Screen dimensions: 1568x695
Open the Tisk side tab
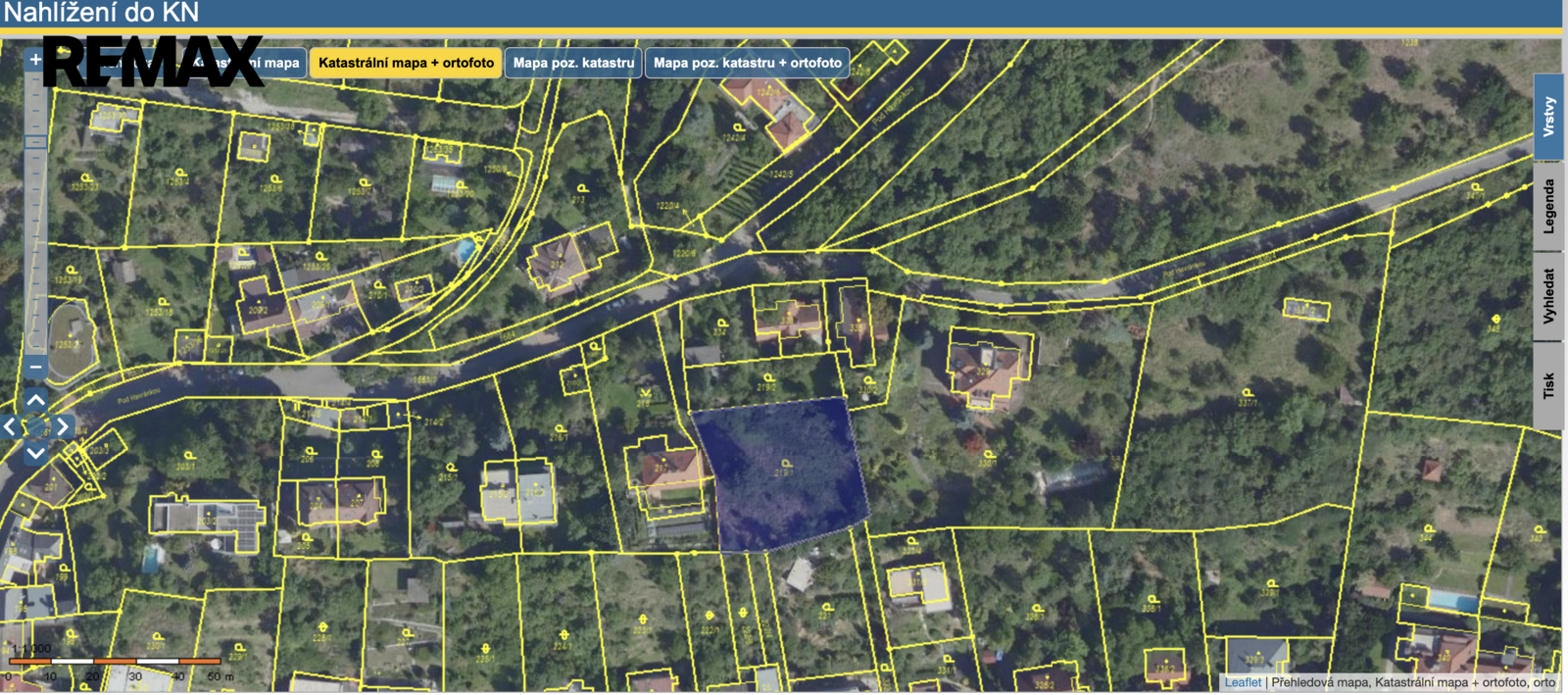click(x=1548, y=385)
